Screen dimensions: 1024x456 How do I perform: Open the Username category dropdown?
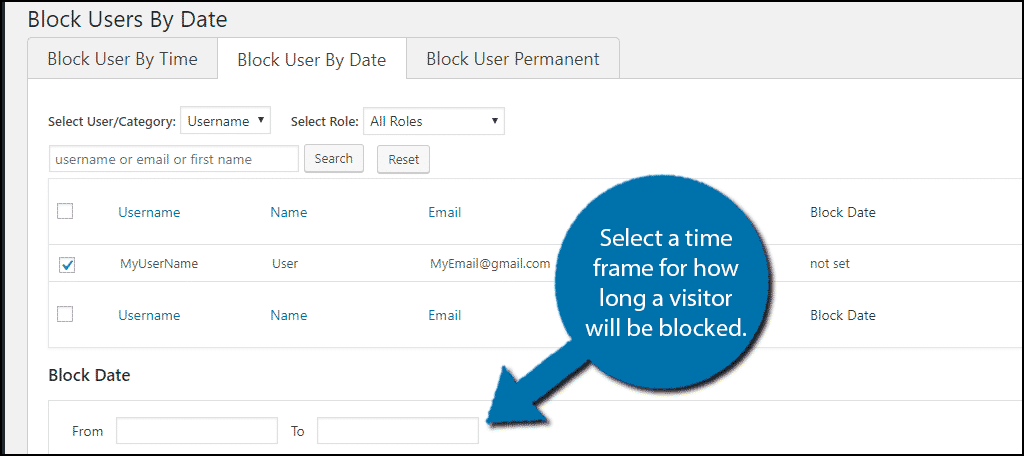225,121
